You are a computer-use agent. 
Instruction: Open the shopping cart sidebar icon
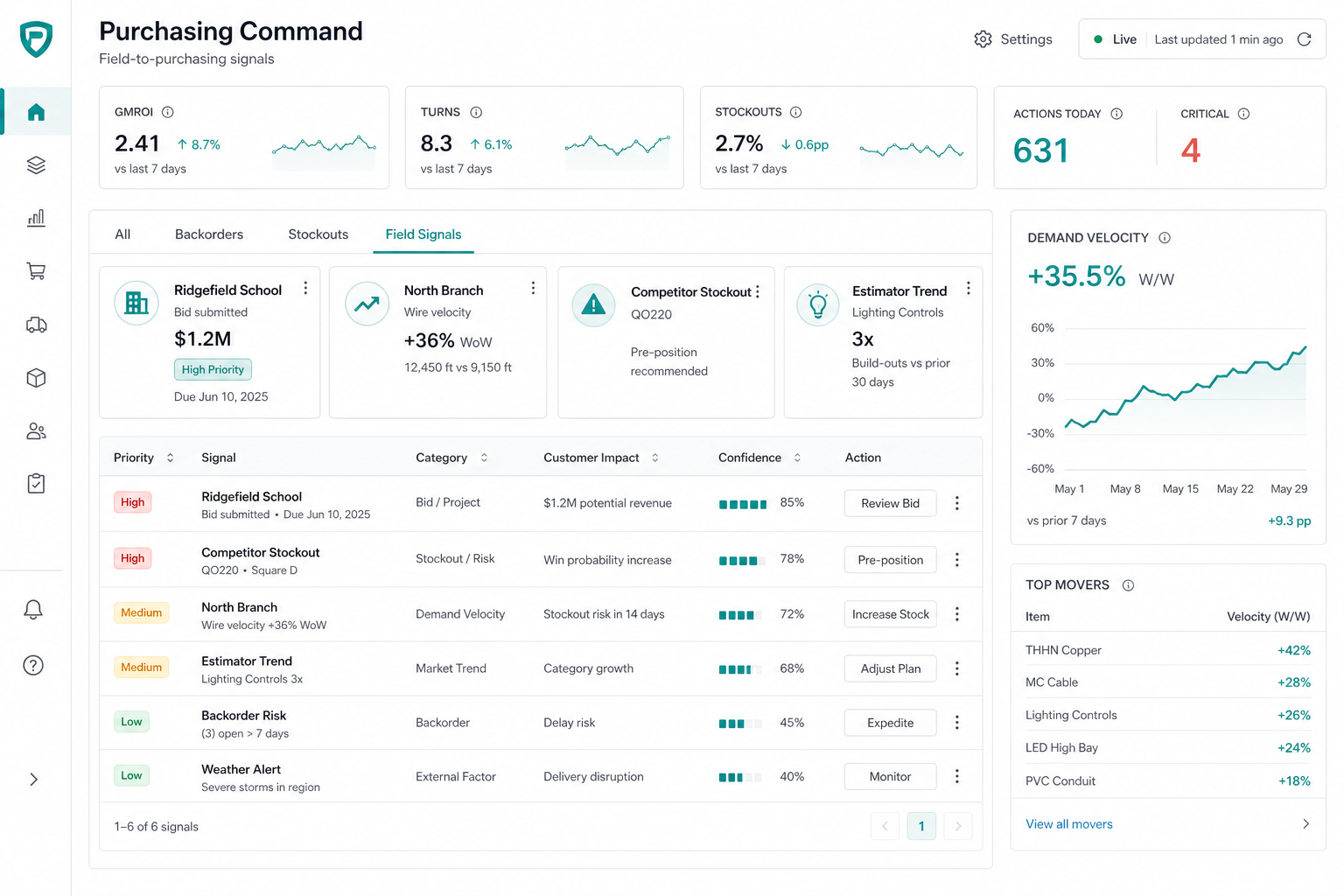coord(36,271)
